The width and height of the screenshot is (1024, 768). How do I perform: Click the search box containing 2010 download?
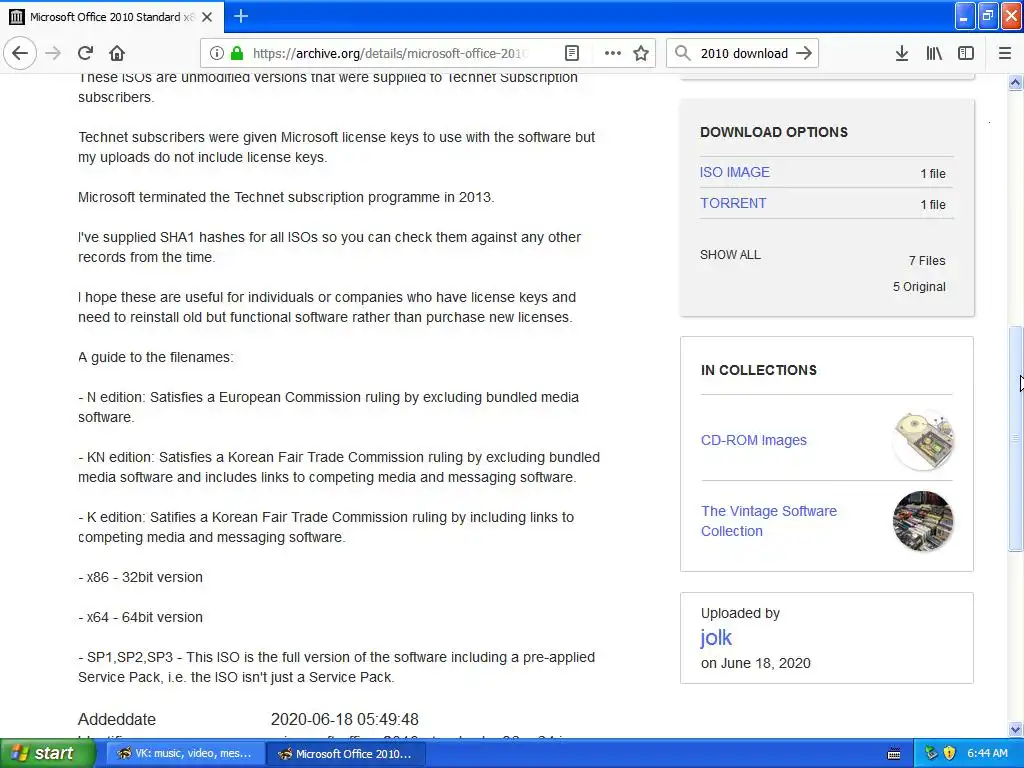[744, 53]
